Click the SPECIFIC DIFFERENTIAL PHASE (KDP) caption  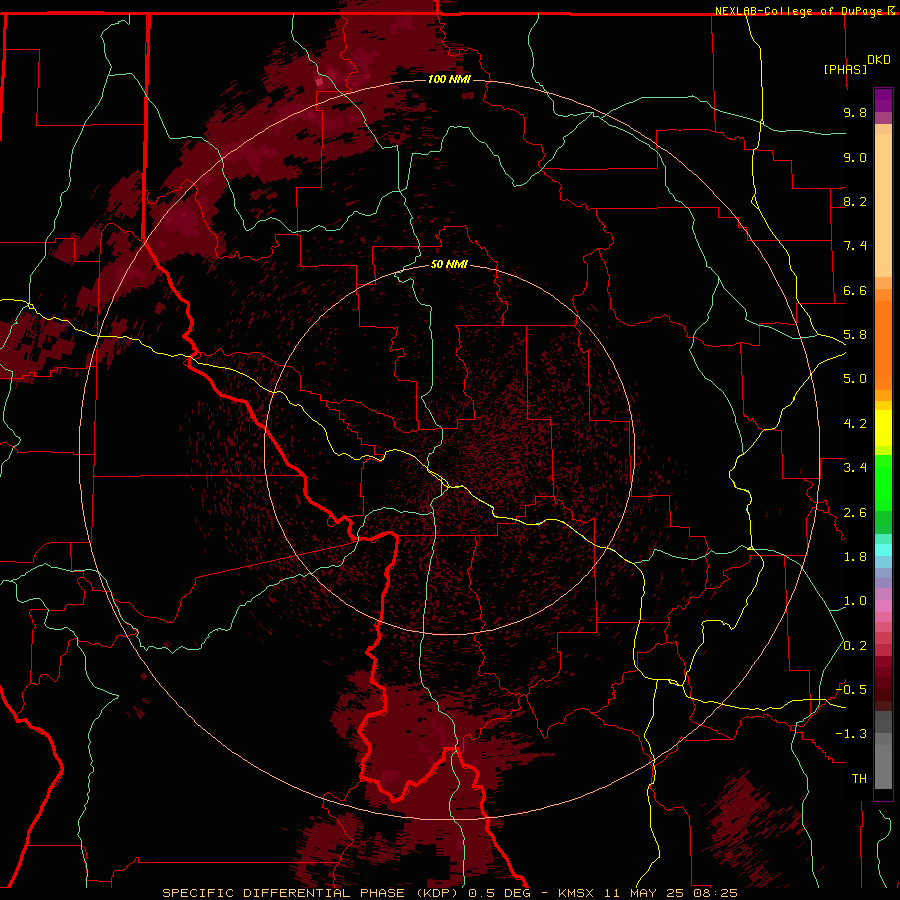tap(312, 893)
